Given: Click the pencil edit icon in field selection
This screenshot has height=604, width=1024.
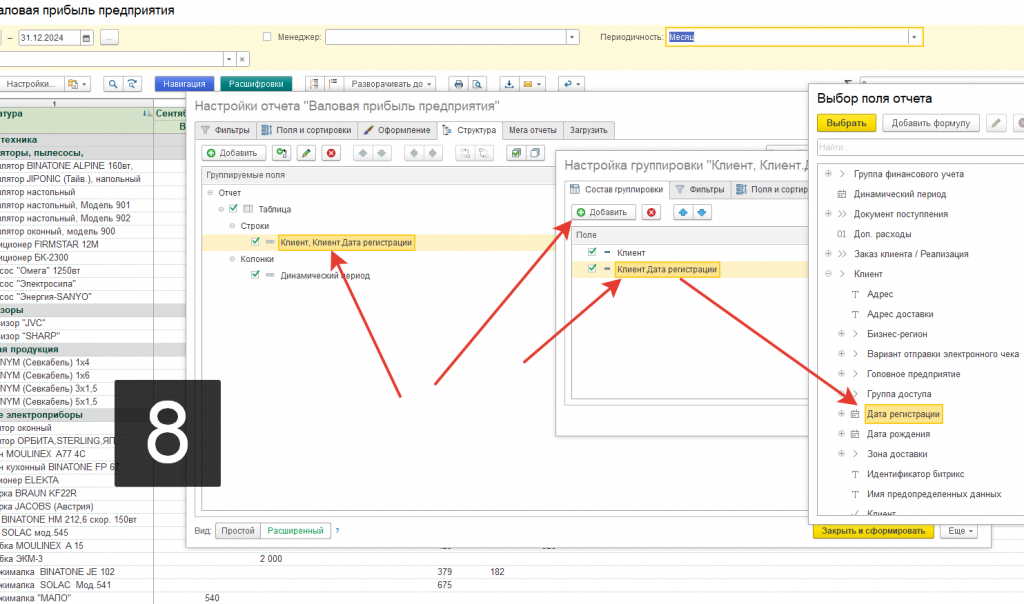Looking at the screenshot, I should (x=996, y=123).
